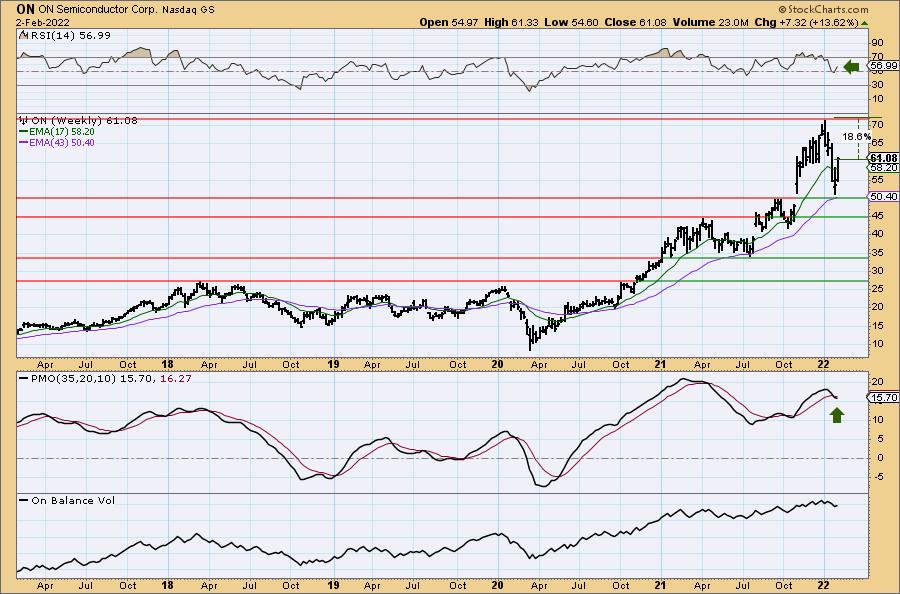
Task: Click the 61.08 price tag on right axis
Action: tap(883, 158)
